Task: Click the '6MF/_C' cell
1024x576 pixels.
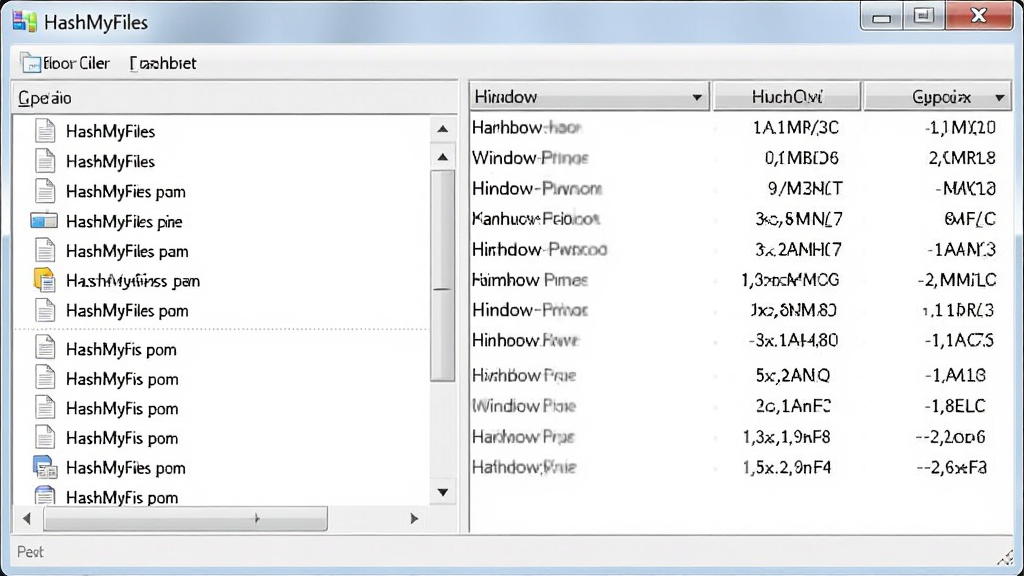Action: [970, 219]
